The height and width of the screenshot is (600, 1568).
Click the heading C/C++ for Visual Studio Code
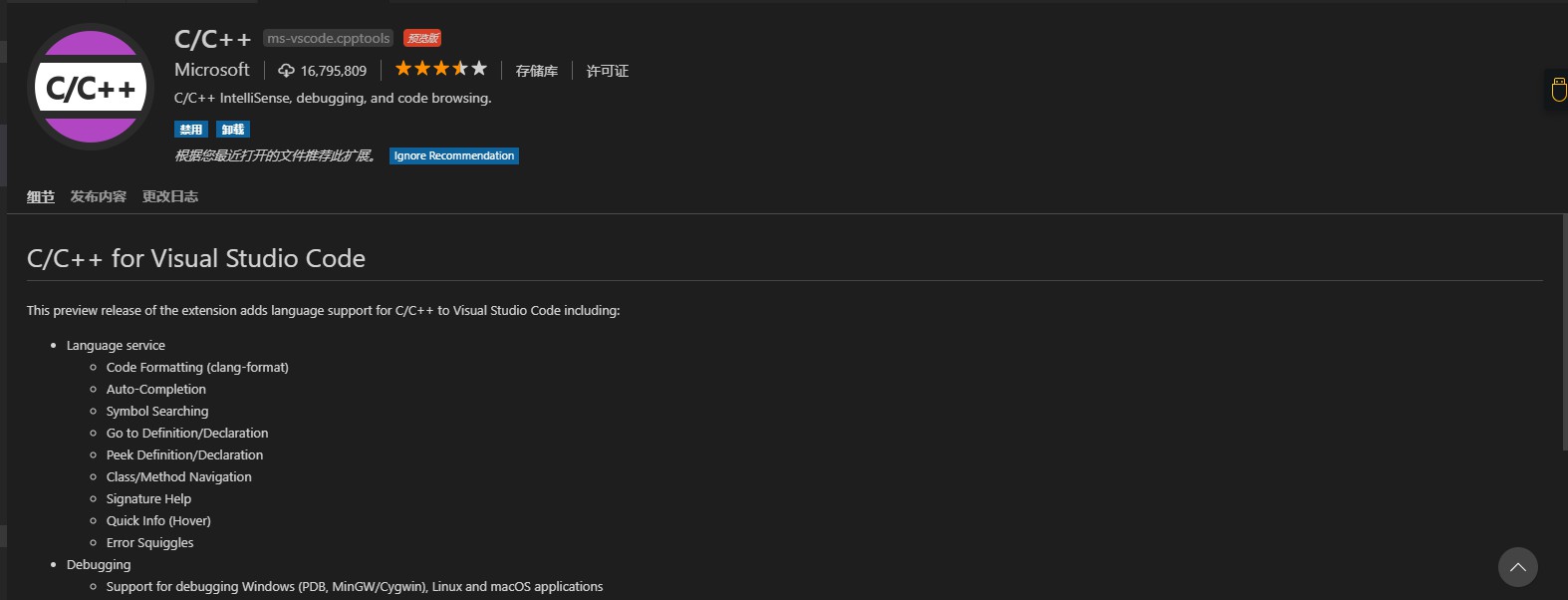196,259
